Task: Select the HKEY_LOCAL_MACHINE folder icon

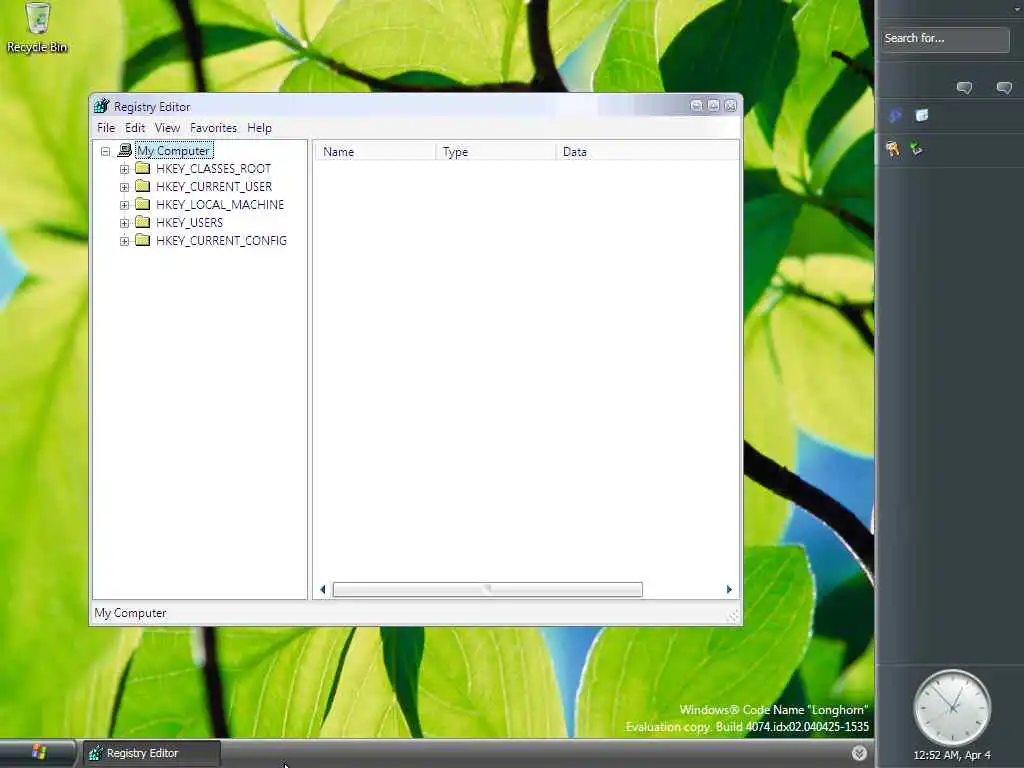Action: tap(142, 204)
